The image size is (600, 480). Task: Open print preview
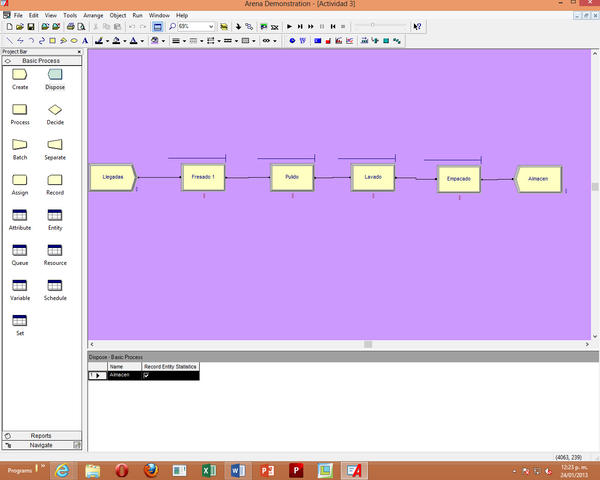[x=81, y=27]
